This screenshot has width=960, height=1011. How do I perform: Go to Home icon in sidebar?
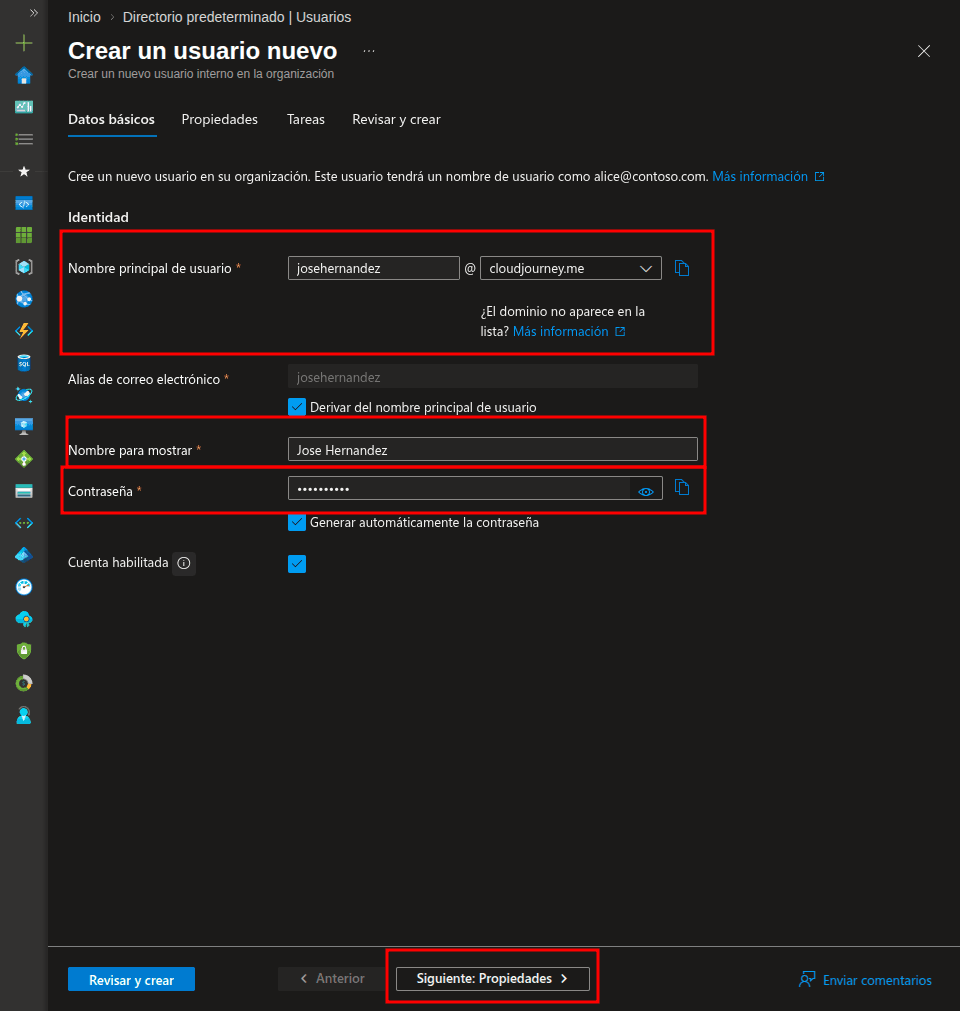tap(24, 75)
